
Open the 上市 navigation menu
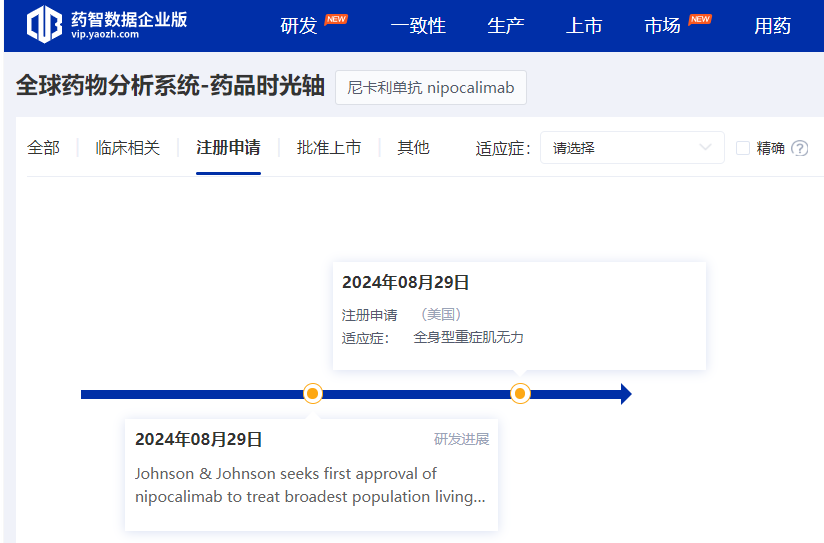(x=584, y=26)
